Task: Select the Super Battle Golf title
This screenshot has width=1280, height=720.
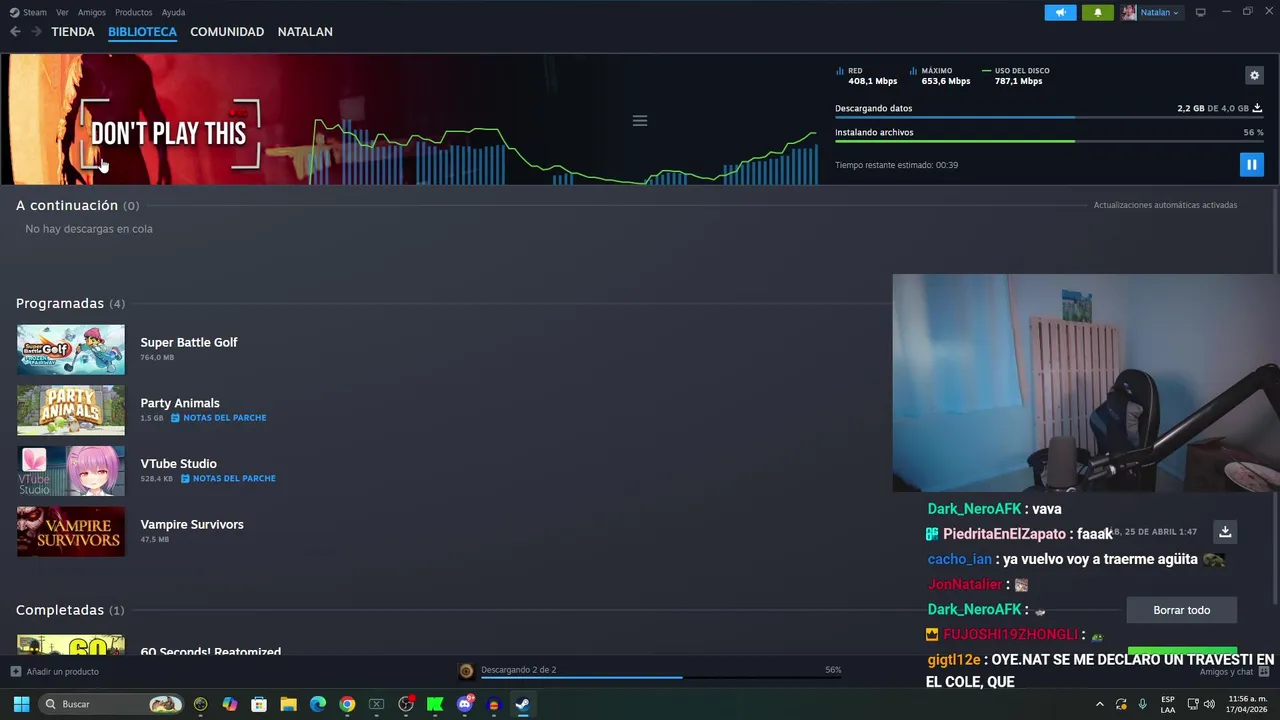Action: pos(189,342)
